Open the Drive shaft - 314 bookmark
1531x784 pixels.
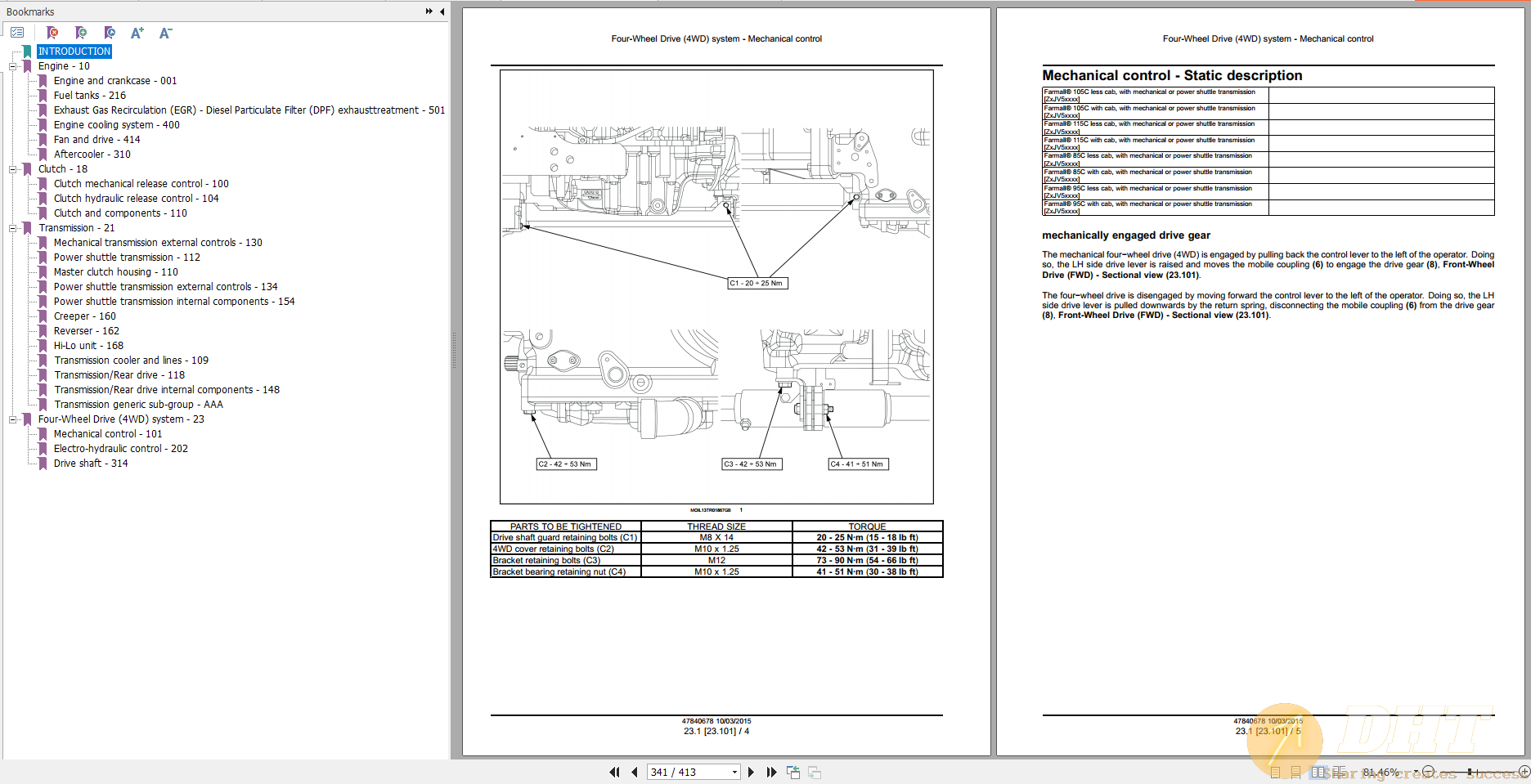coord(90,463)
